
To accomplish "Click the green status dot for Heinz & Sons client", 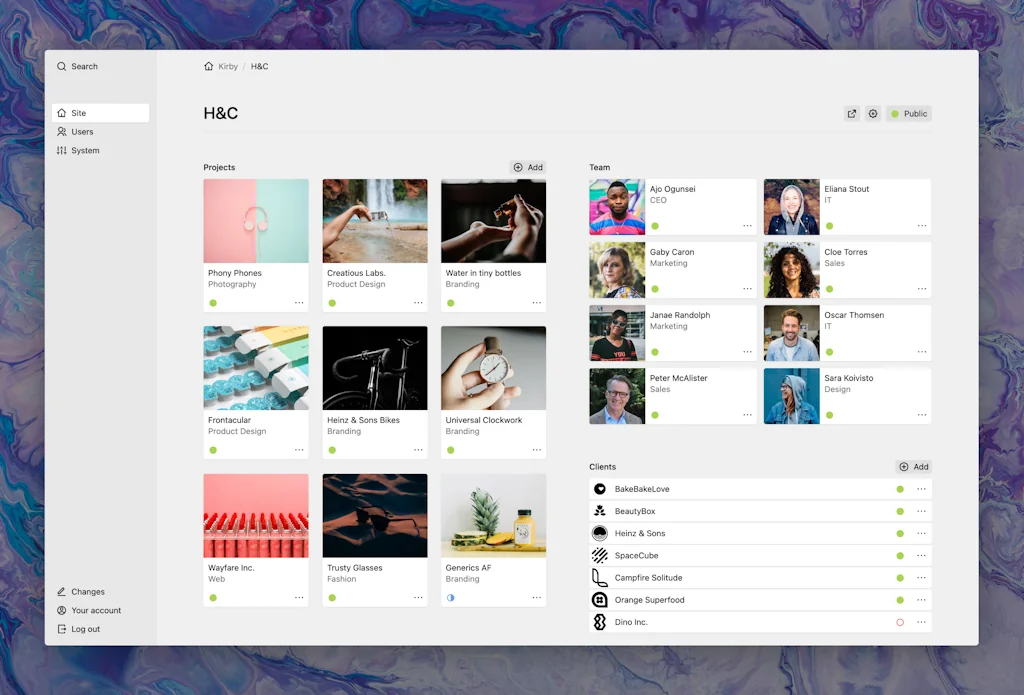I will point(900,534).
